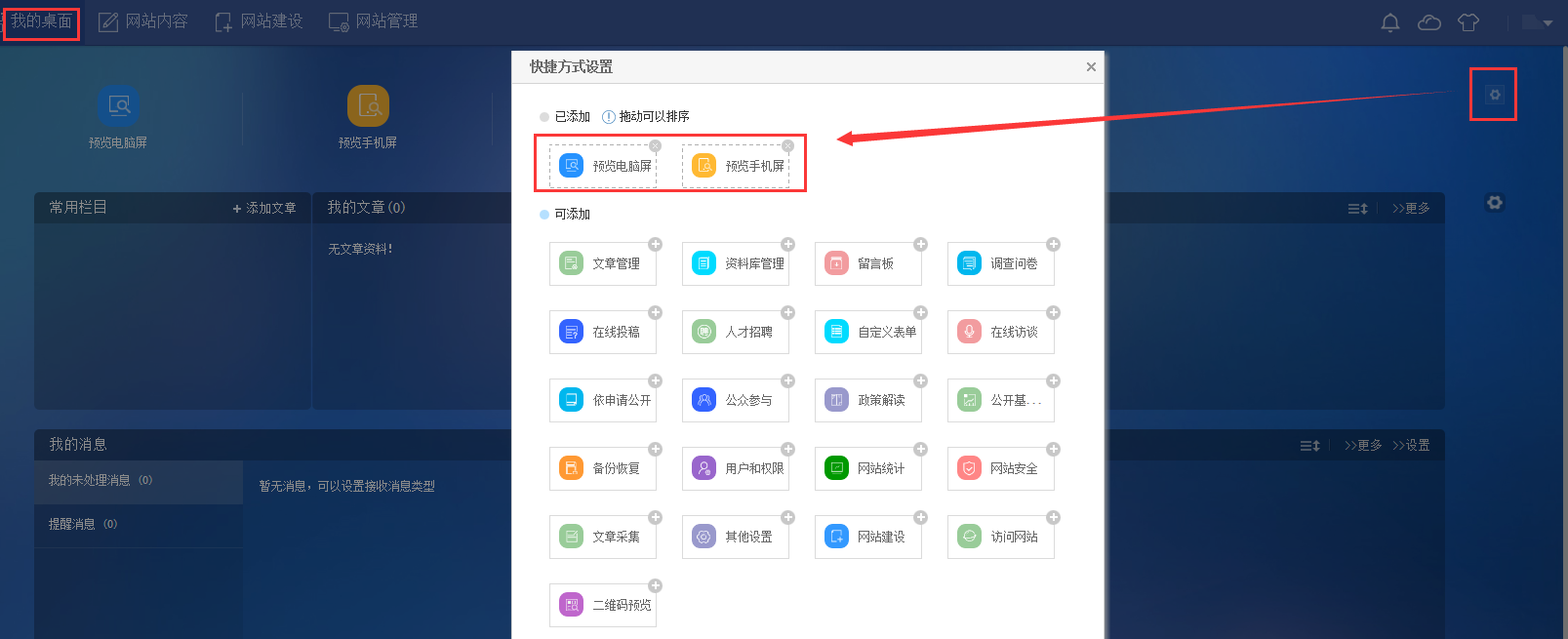Close the 快捷方式设置 dialog

click(1091, 66)
